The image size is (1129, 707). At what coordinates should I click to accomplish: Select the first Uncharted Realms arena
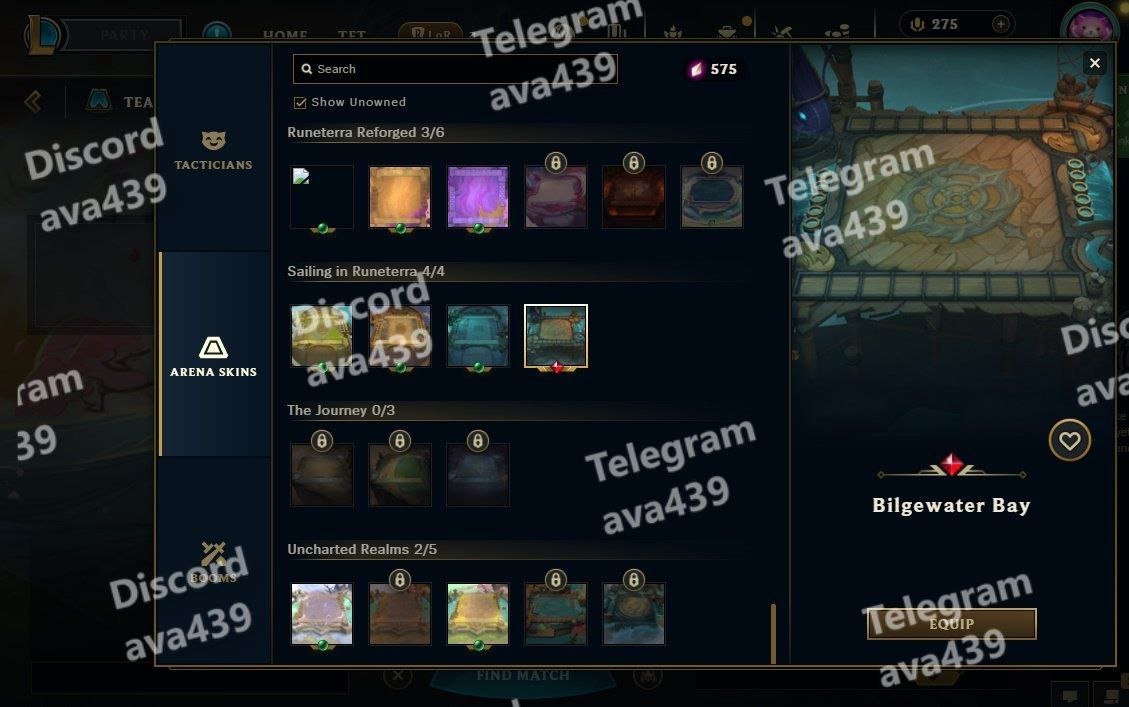pos(322,613)
